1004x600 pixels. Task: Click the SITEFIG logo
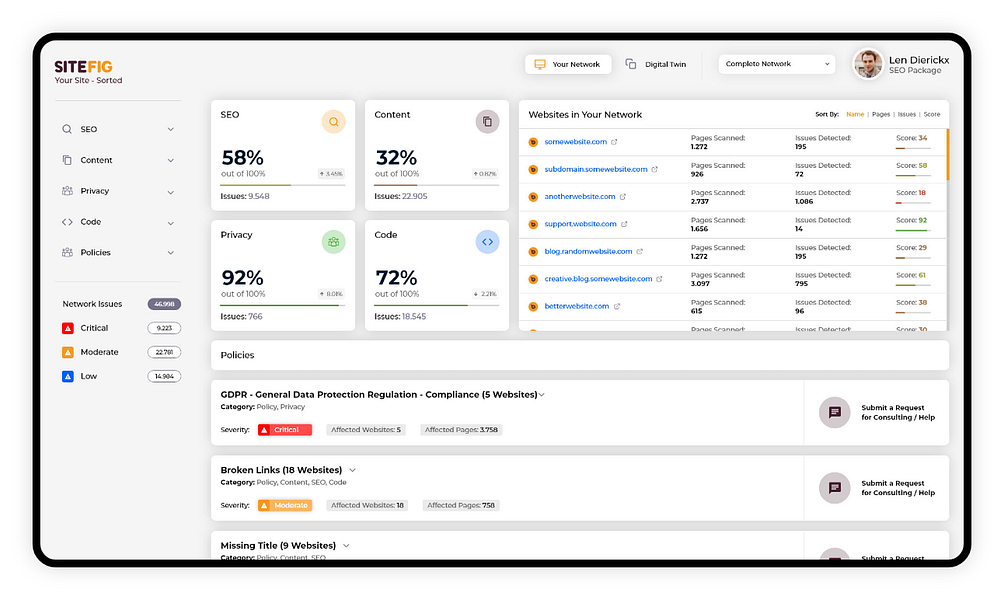[83, 67]
